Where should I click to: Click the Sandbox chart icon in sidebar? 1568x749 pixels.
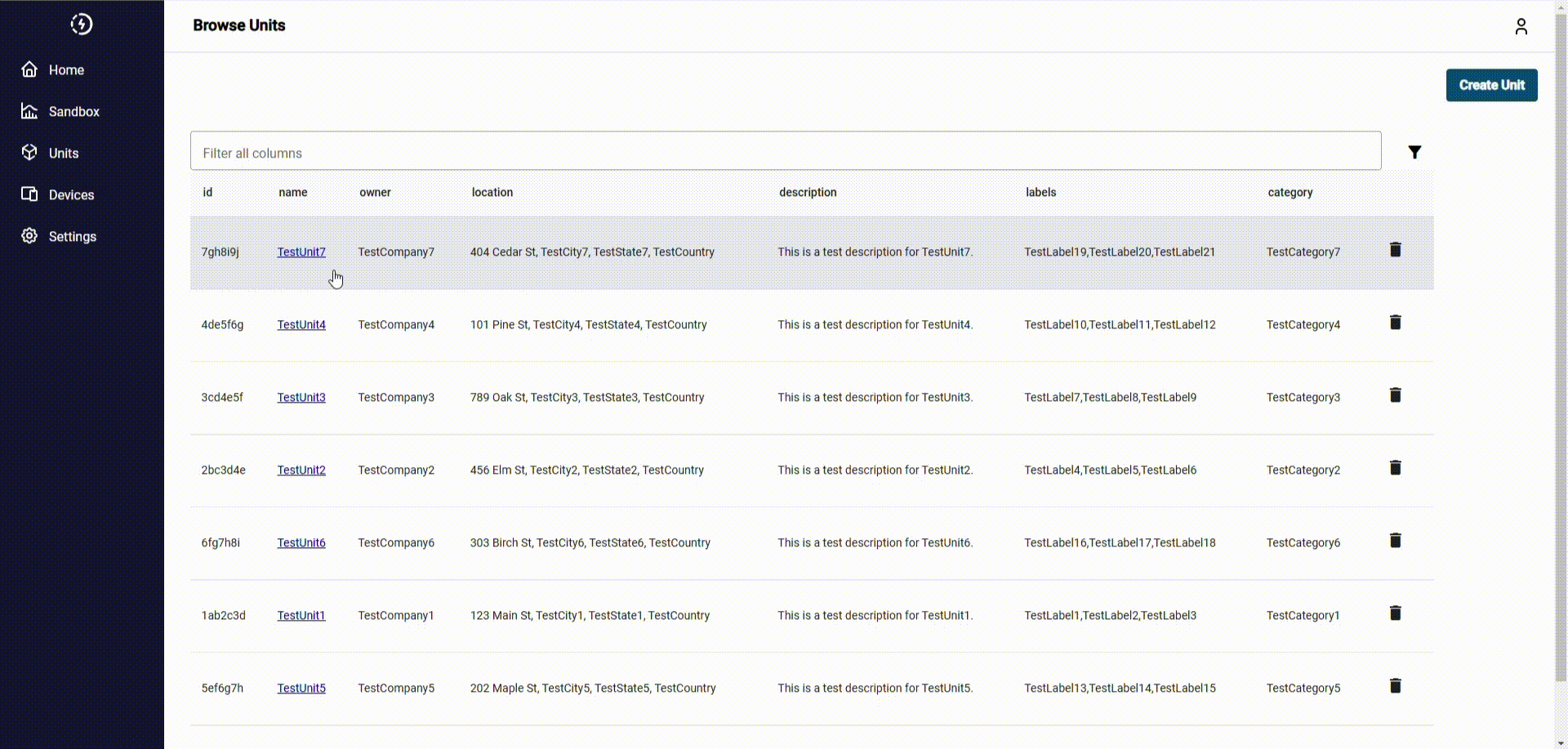pyautogui.click(x=29, y=111)
